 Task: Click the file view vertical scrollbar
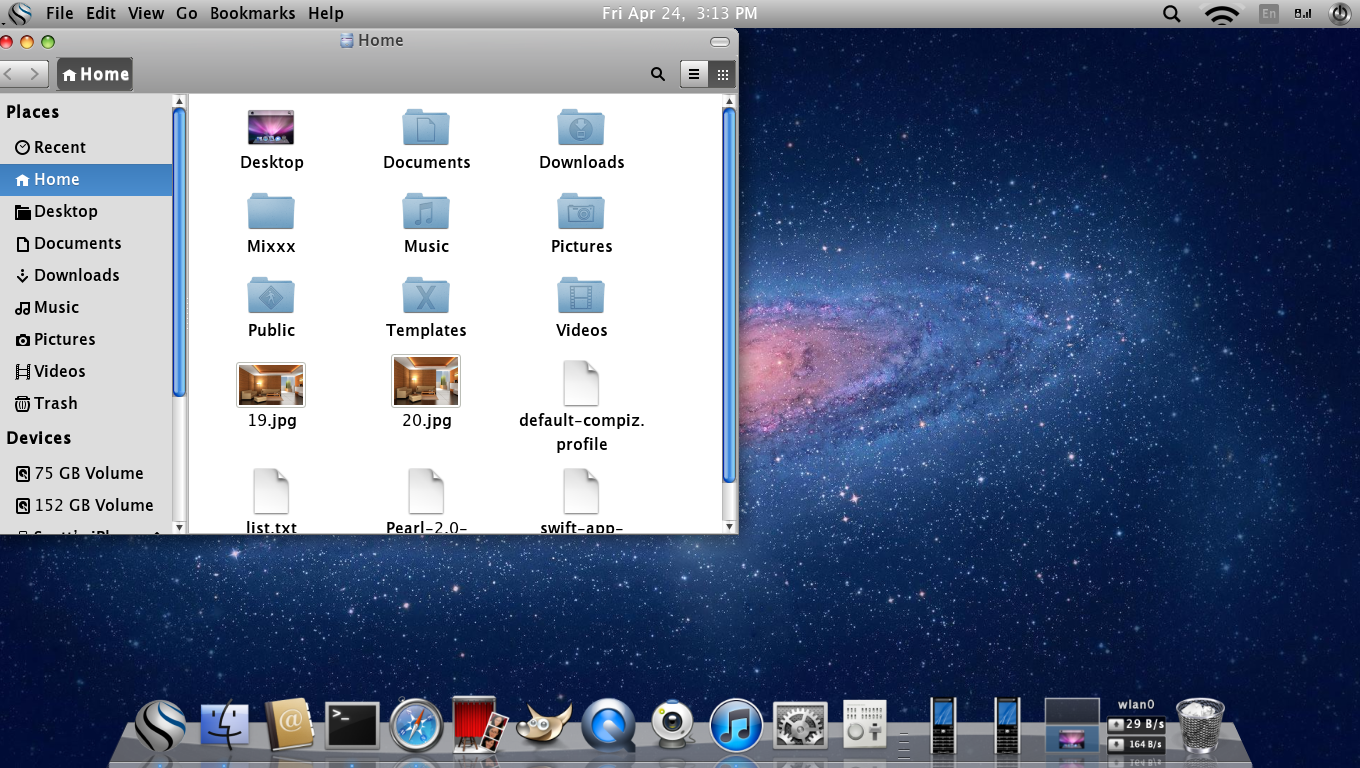(x=730, y=295)
